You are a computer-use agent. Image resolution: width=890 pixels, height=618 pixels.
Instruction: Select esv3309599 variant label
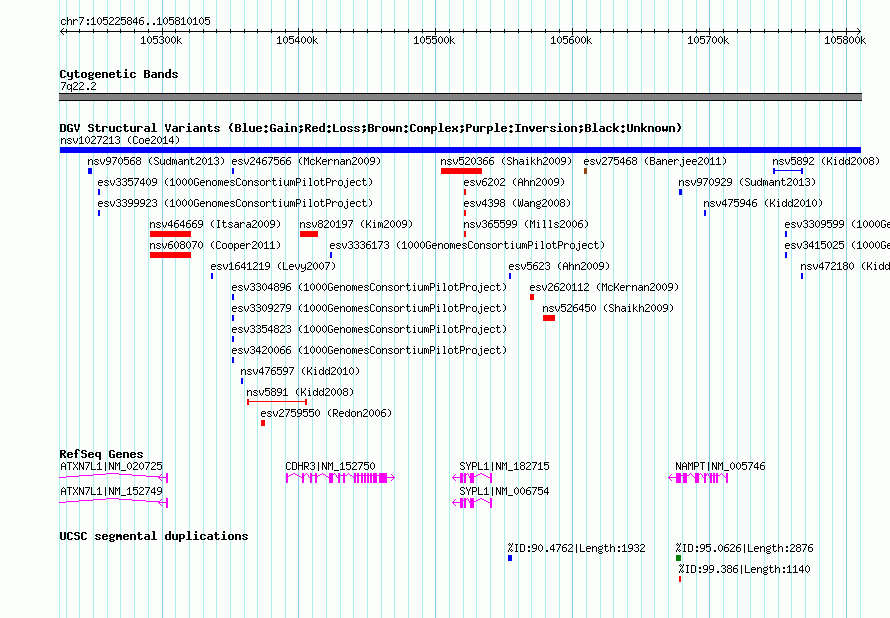837,224
